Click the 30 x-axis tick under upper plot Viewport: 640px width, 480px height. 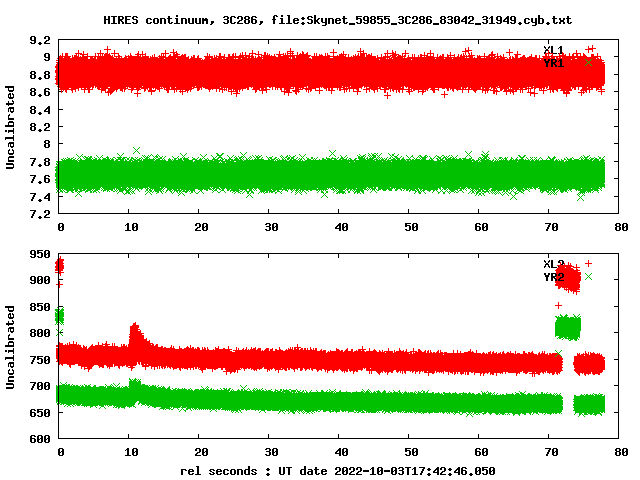271,227
